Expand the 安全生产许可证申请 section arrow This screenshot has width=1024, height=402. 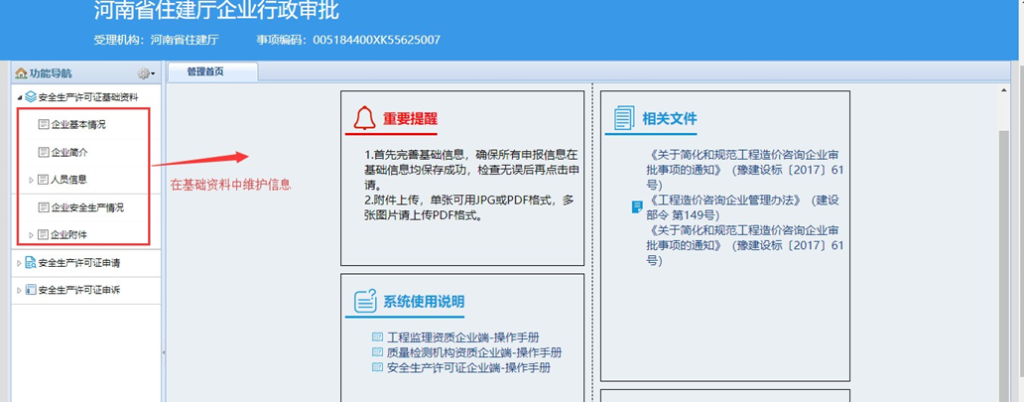point(19,264)
